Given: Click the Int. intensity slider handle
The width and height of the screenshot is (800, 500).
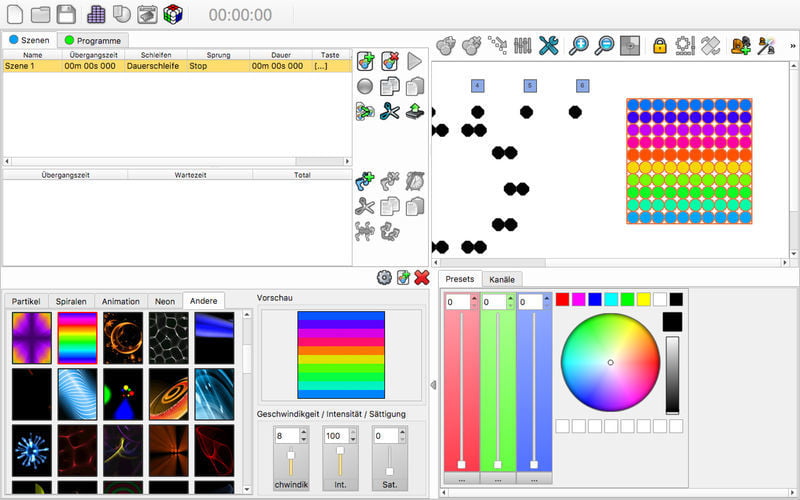Looking at the screenshot, I should tap(340, 451).
